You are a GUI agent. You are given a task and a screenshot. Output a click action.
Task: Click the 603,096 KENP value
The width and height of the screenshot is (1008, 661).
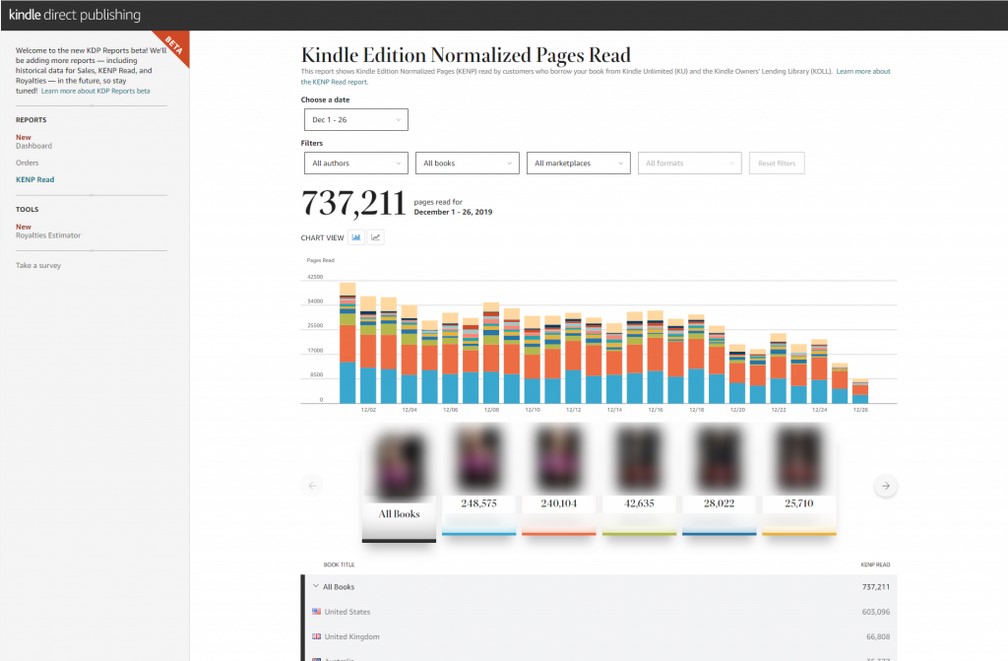click(x=876, y=611)
